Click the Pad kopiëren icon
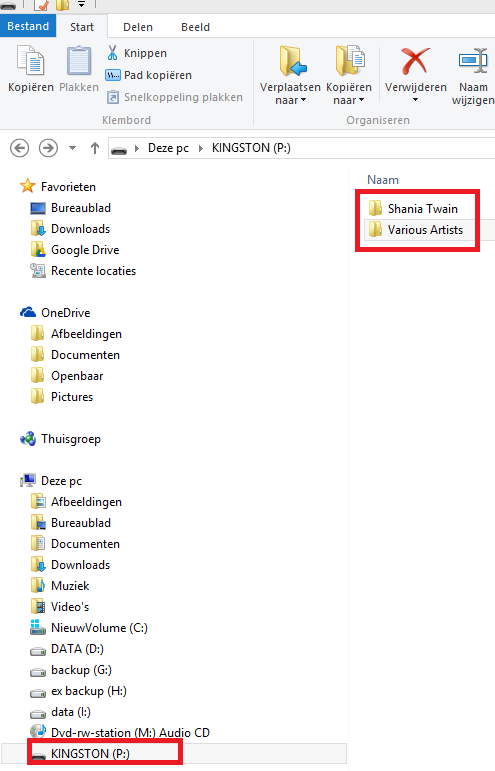 pos(113,75)
